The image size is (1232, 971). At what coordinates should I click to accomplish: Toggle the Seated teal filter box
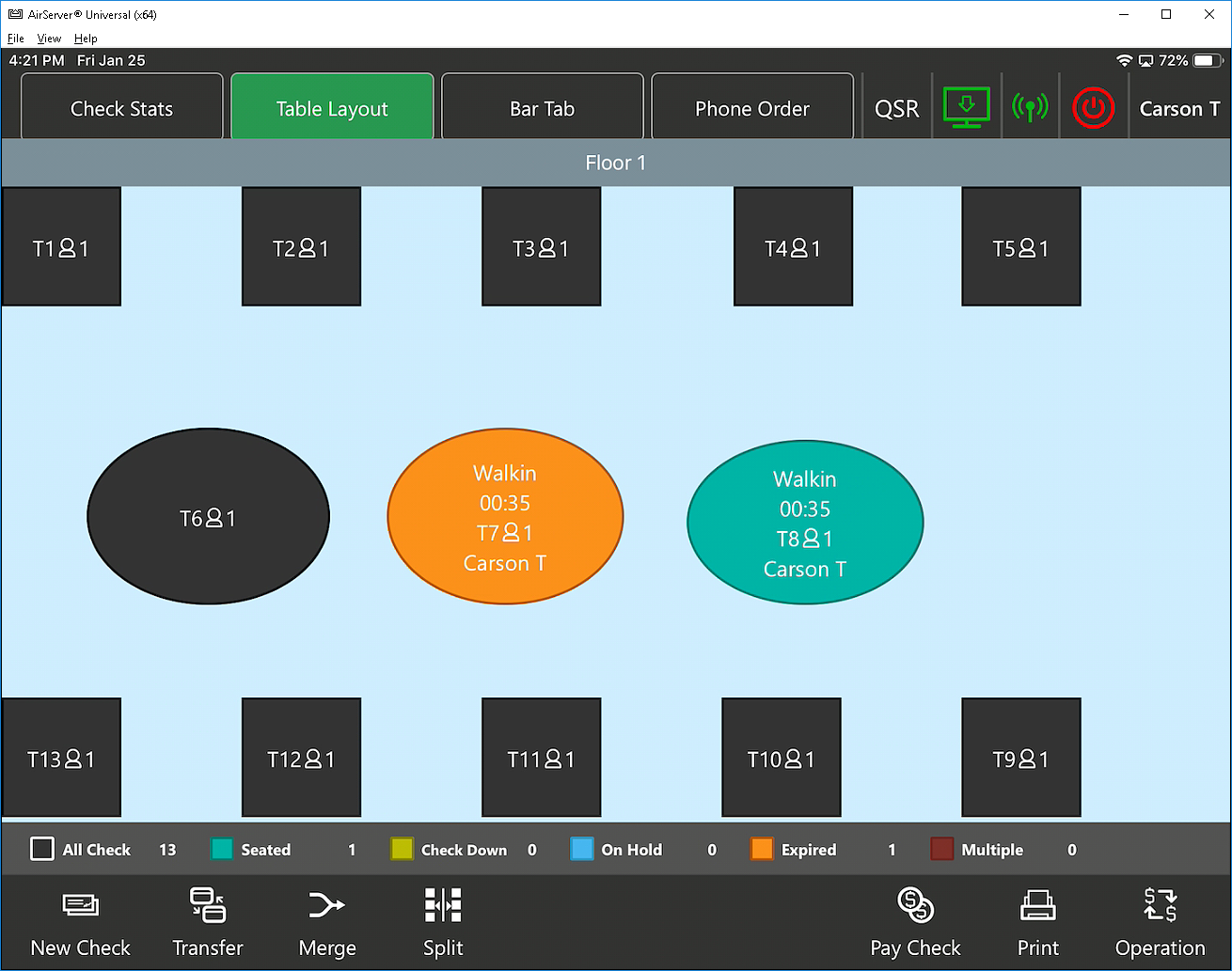[x=222, y=850]
